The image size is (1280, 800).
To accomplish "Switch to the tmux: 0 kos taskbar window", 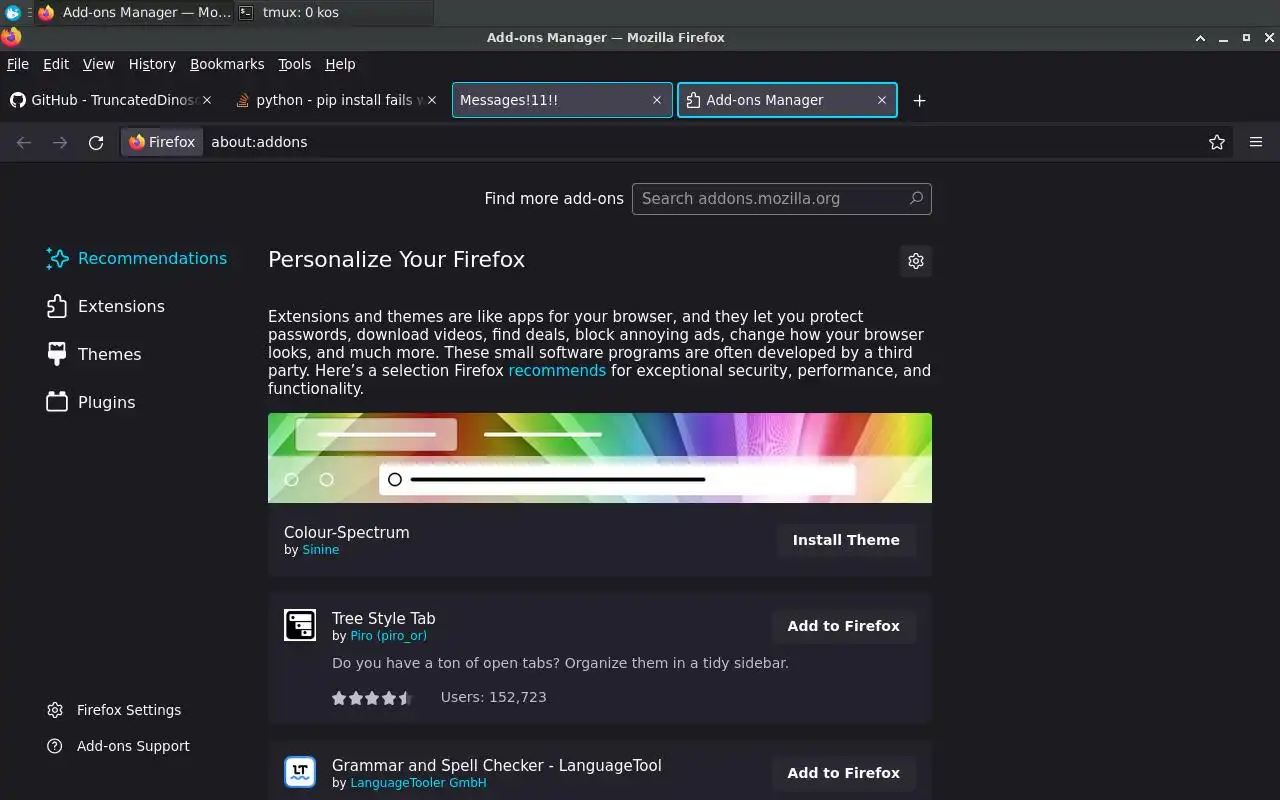I will 335,13.
